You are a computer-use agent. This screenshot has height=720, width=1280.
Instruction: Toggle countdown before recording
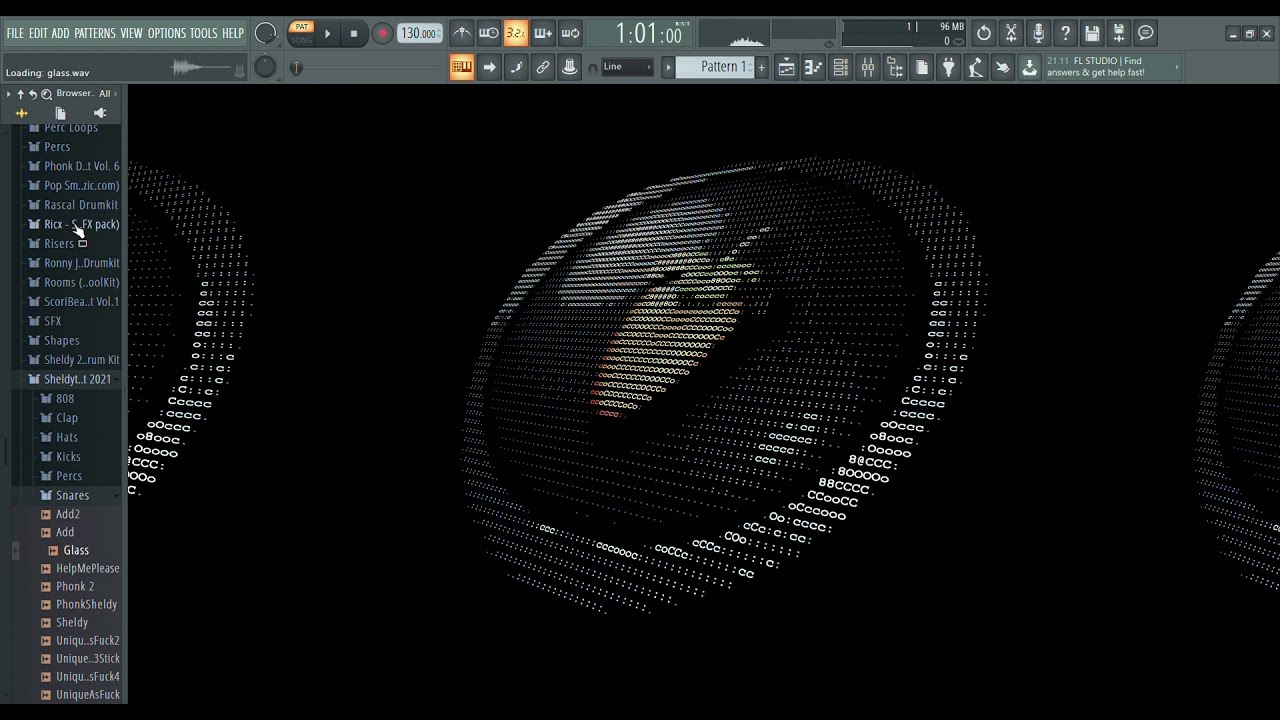point(515,34)
